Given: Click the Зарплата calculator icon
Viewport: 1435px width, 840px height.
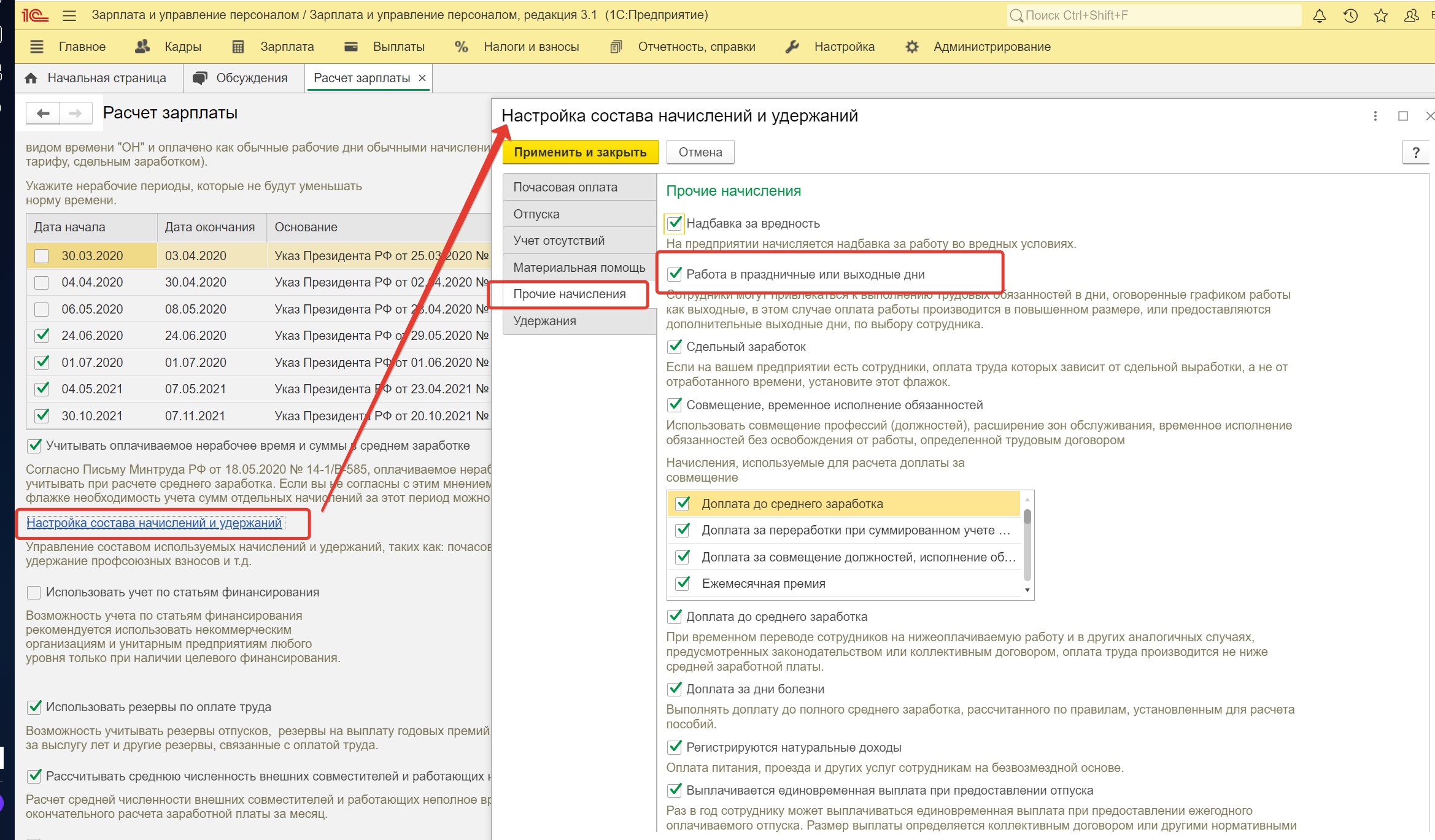Looking at the screenshot, I should [238, 47].
